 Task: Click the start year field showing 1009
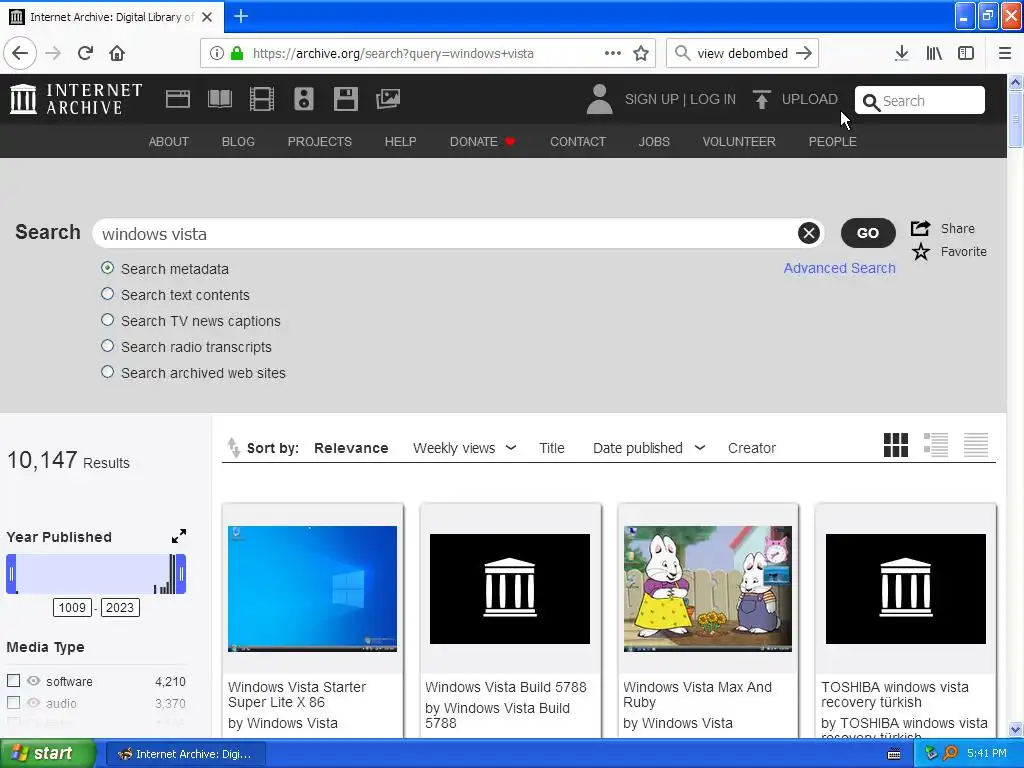tap(72, 607)
